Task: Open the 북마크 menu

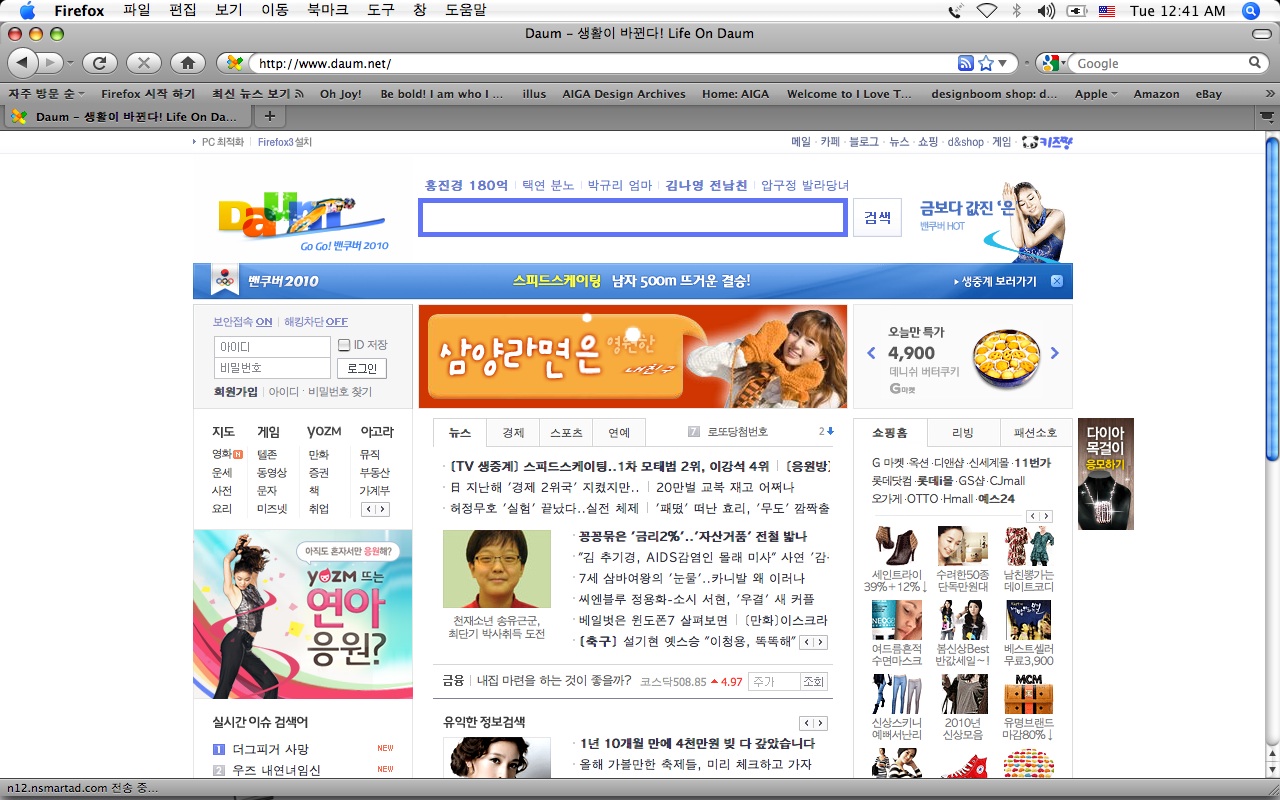Action: tap(328, 10)
